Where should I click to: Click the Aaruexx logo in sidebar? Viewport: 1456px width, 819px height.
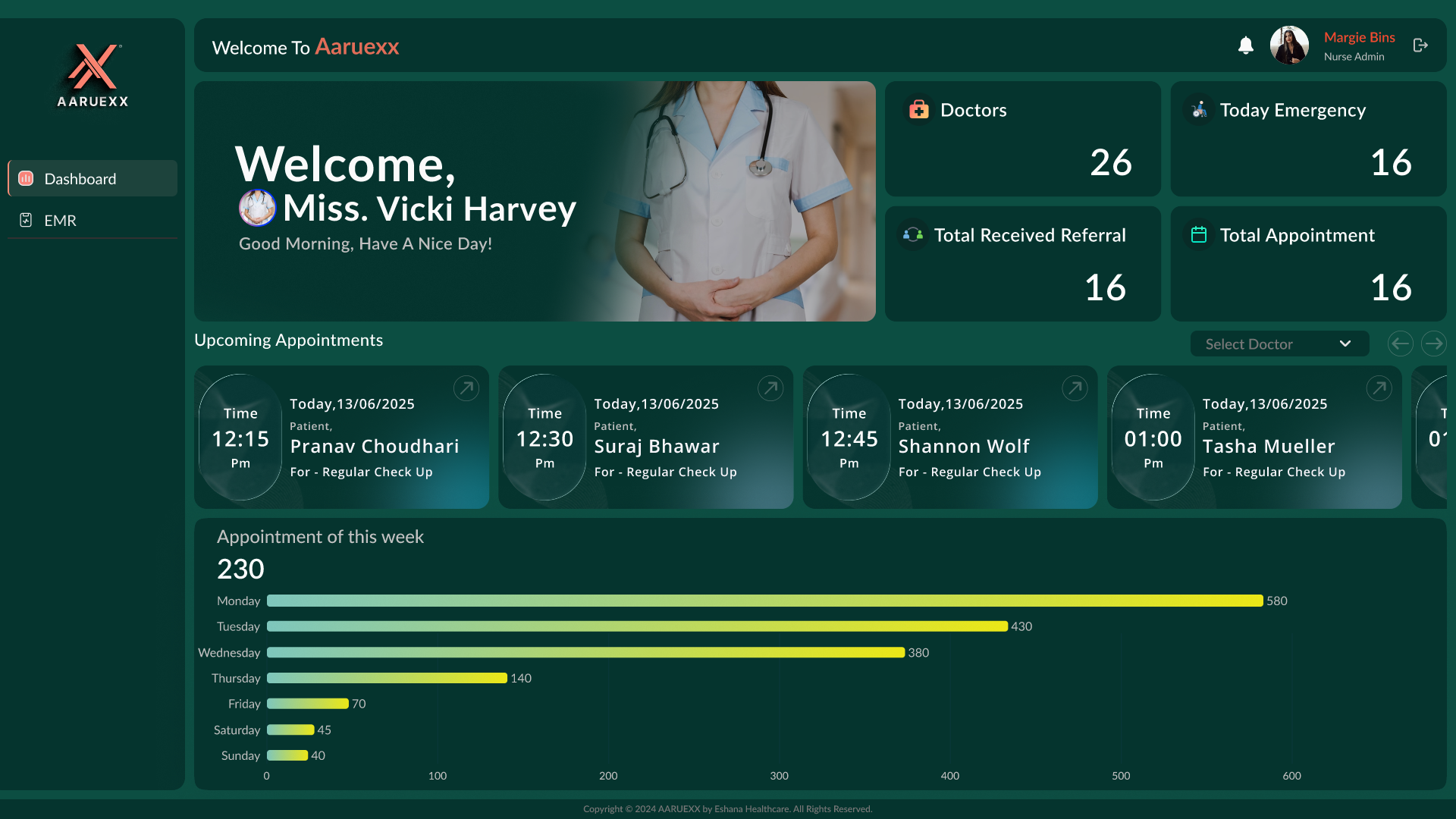(93, 76)
